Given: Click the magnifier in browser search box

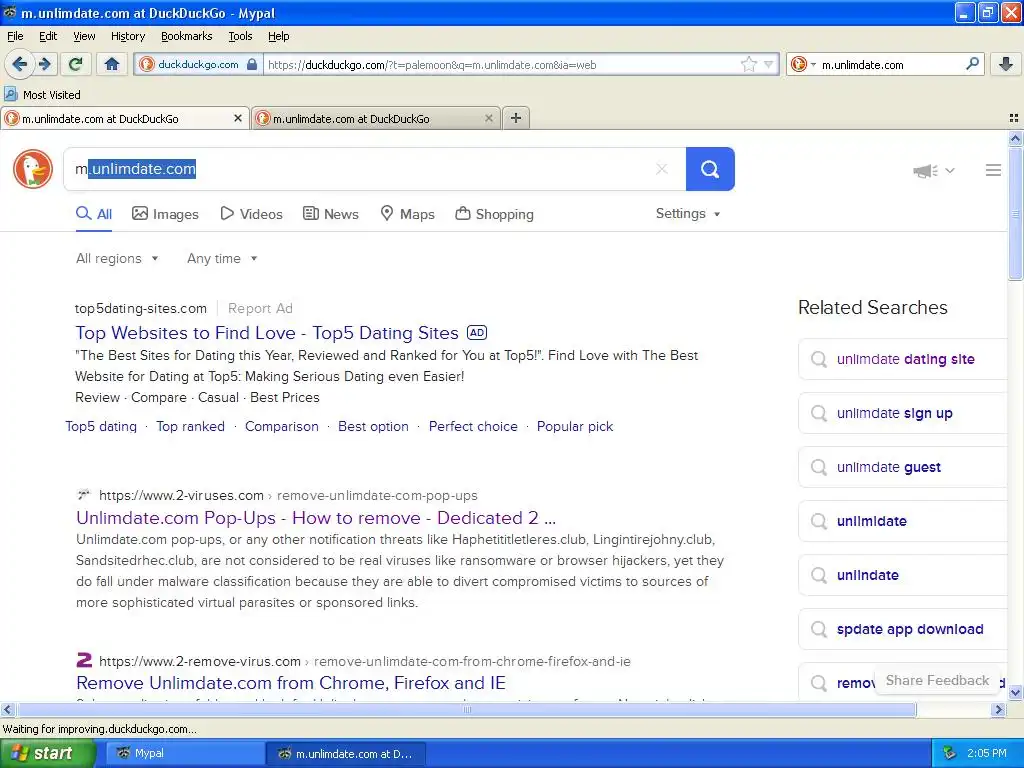Looking at the screenshot, I should [972, 64].
